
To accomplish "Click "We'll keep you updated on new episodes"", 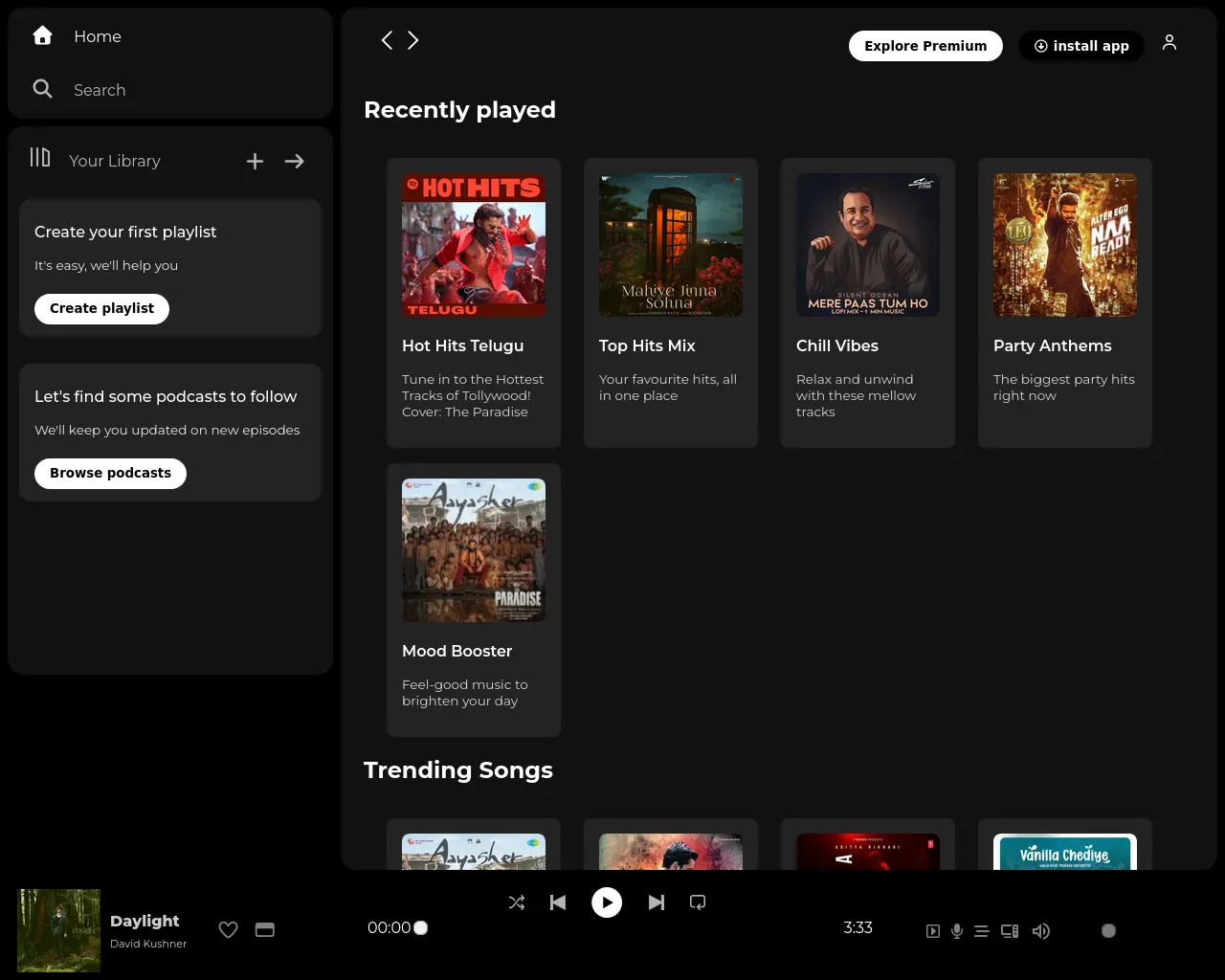I will (x=167, y=430).
